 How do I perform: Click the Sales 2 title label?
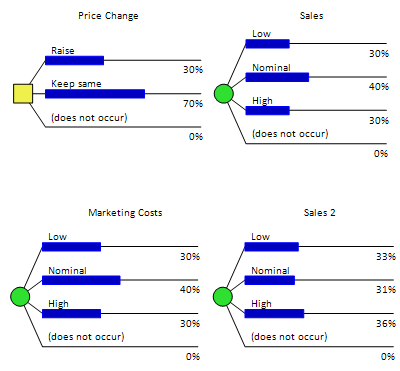pos(319,213)
